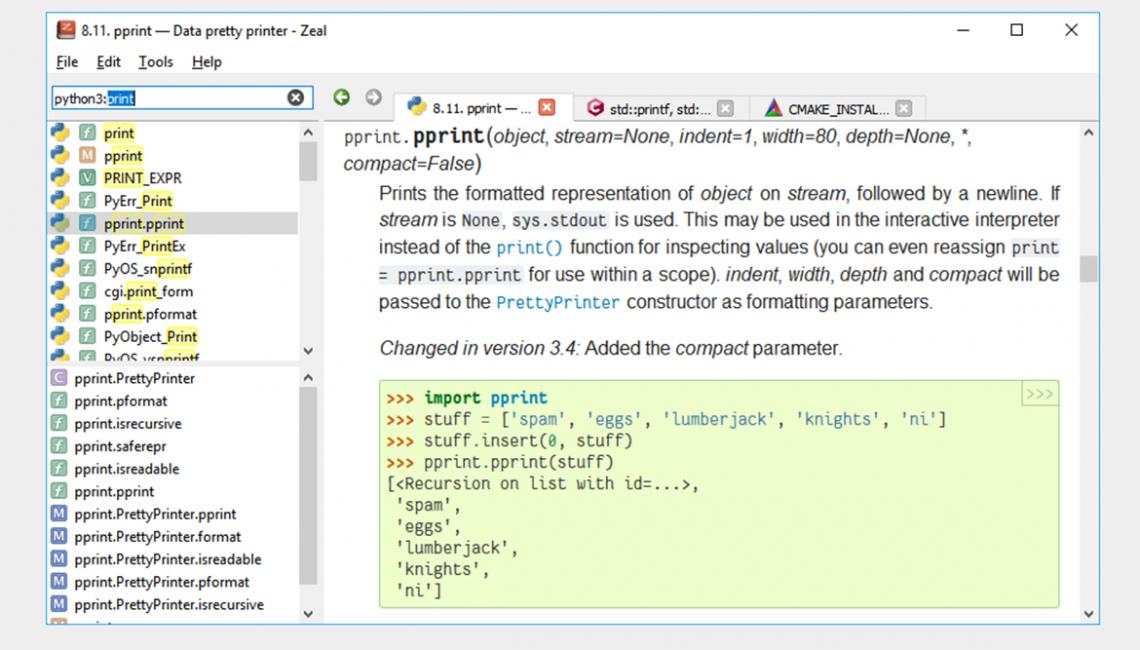Select the print function result

point(173,133)
